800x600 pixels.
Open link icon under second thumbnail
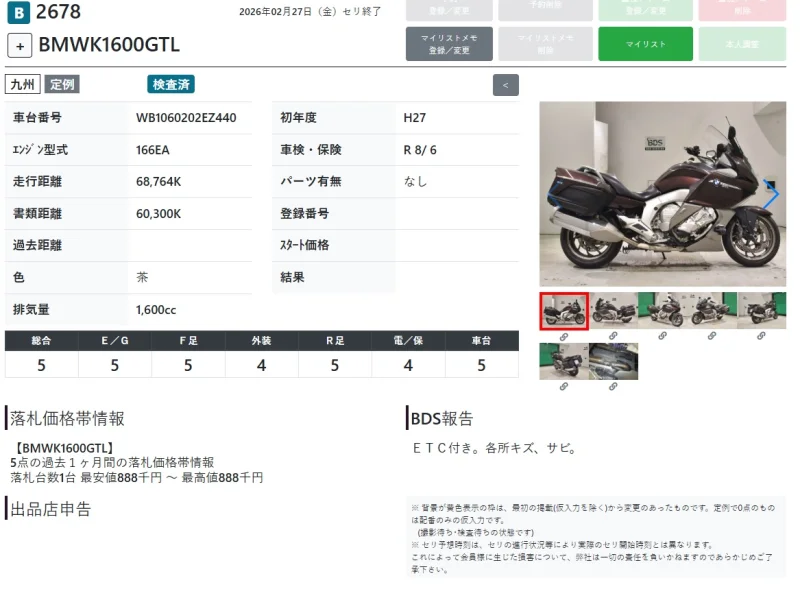point(613,336)
